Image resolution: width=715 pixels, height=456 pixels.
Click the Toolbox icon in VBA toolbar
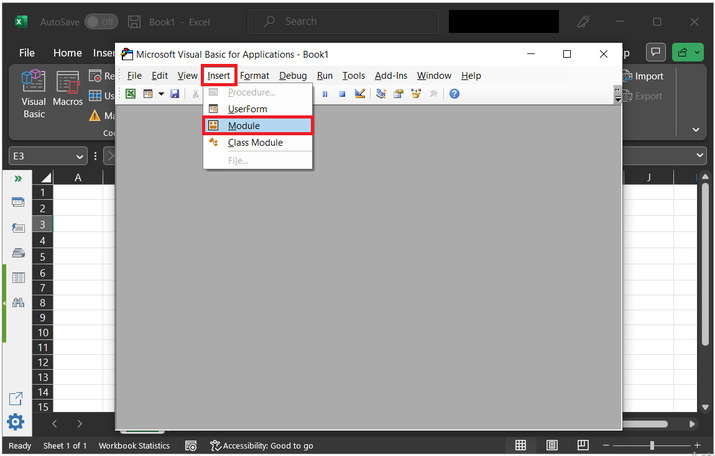point(434,94)
